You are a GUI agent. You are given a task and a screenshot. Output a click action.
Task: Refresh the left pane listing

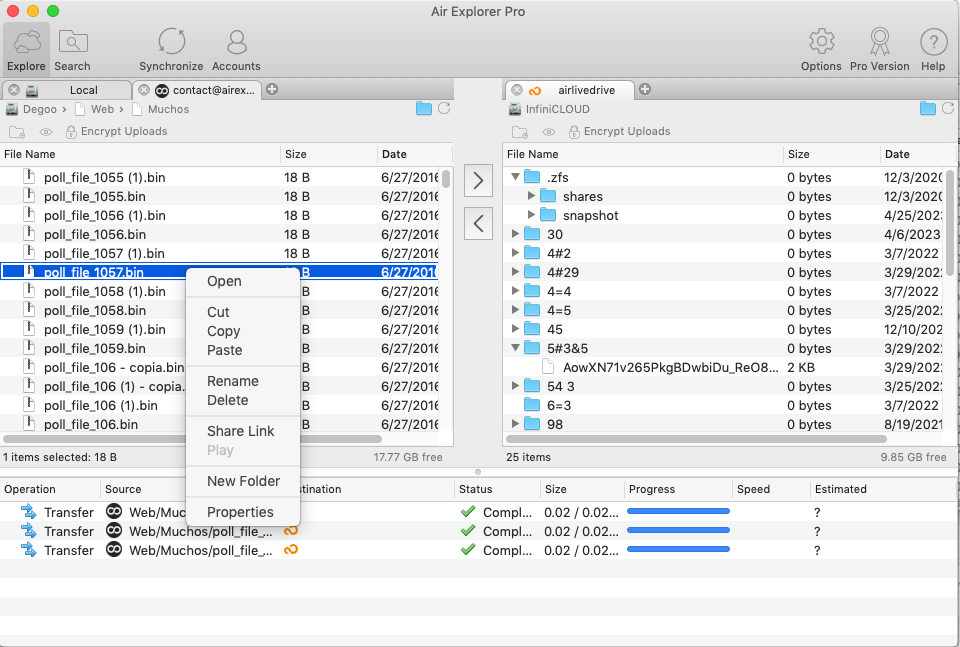pos(444,108)
